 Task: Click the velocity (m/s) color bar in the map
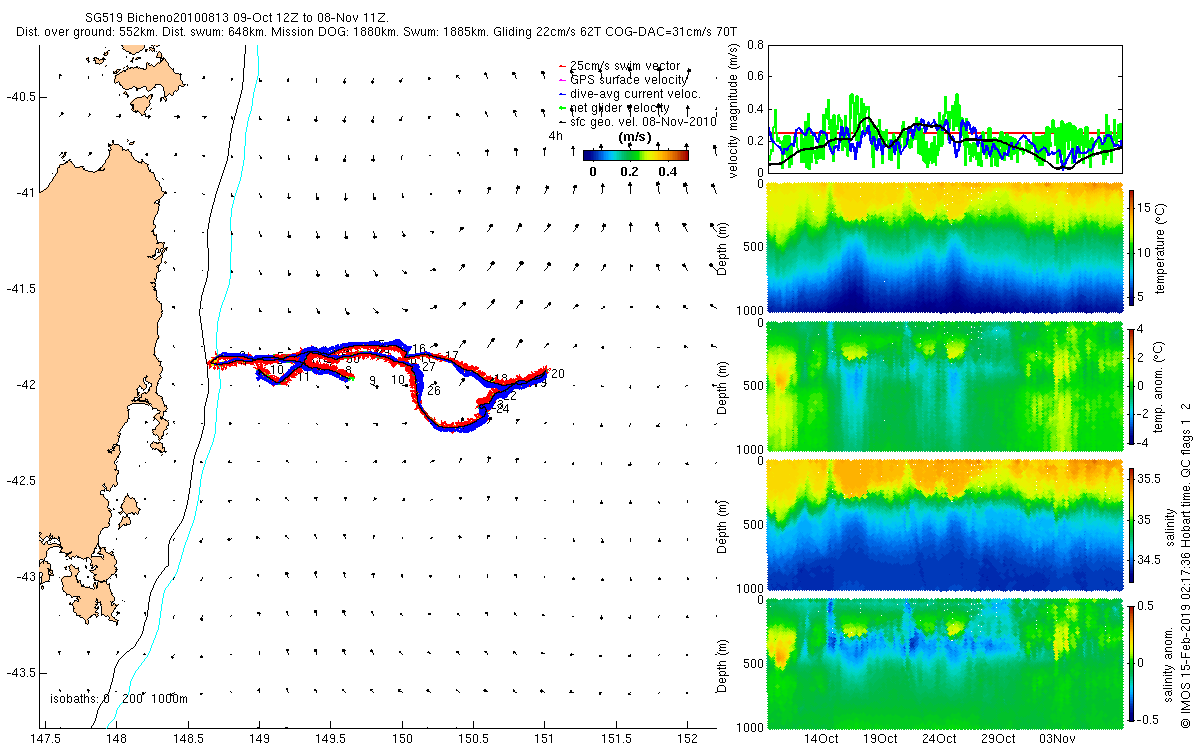point(636,155)
